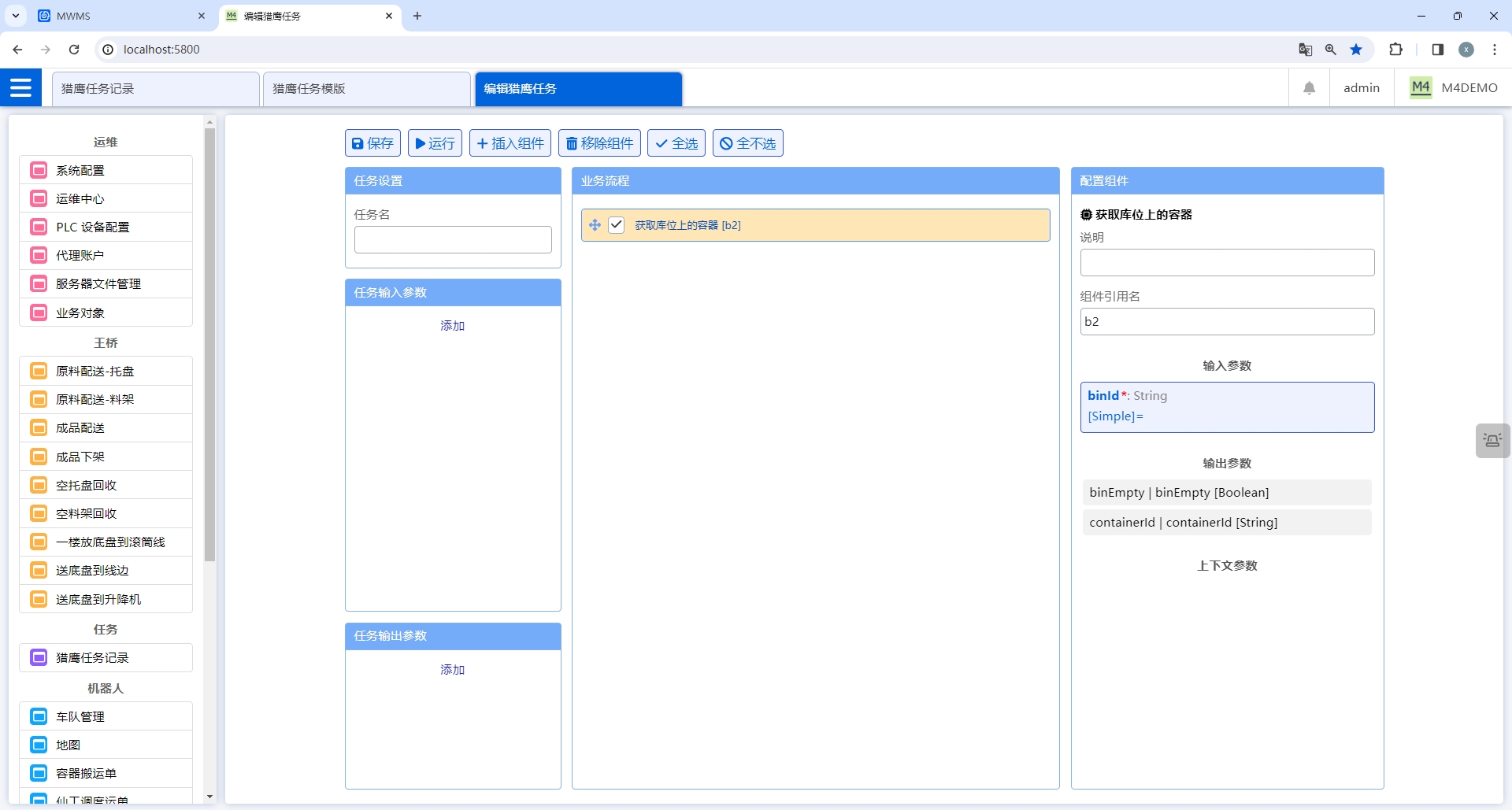Click 添加 under 任务输出参数
The height and width of the screenshot is (810, 1512).
click(x=453, y=670)
